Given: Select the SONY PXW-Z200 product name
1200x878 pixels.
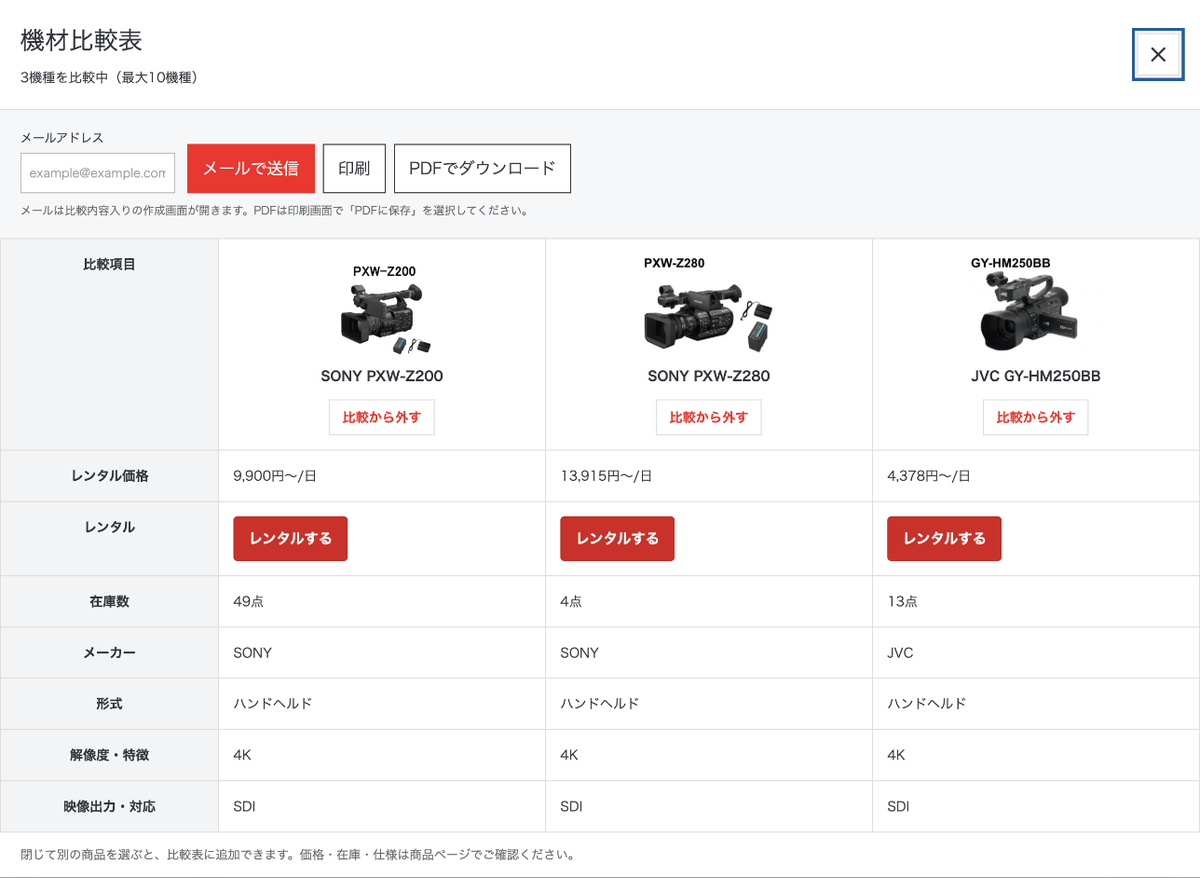Looking at the screenshot, I should [382, 376].
